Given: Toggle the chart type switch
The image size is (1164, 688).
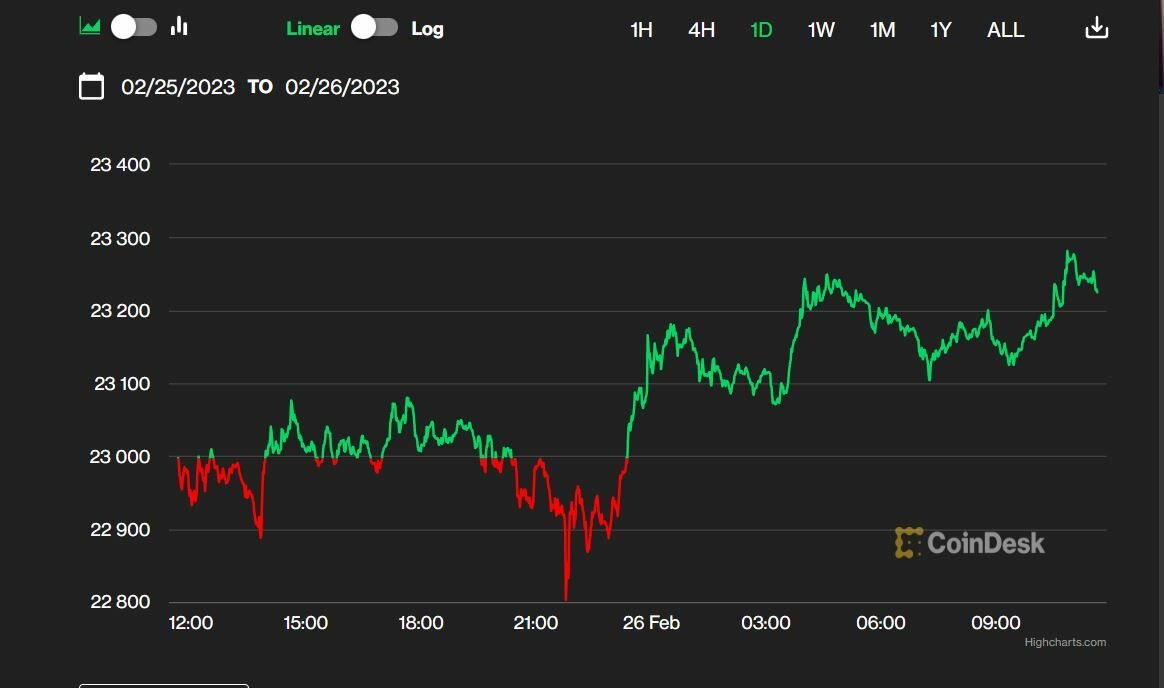Looking at the screenshot, I should click(x=134, y=27).
